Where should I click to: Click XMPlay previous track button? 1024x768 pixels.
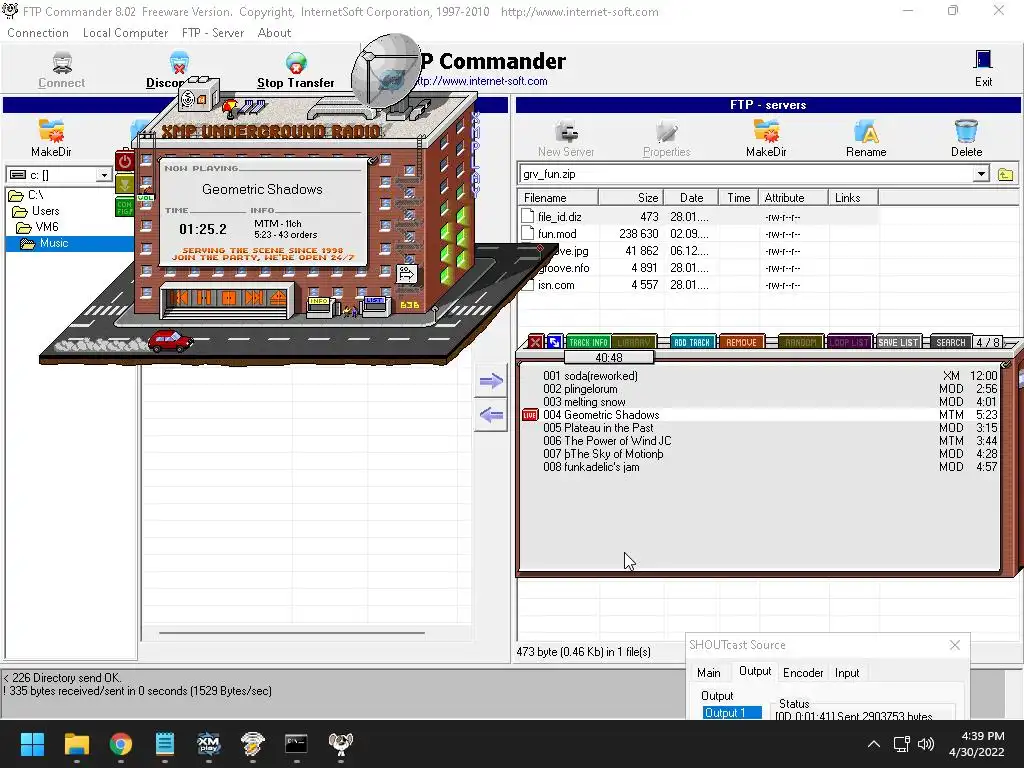(x=181, y=298)
